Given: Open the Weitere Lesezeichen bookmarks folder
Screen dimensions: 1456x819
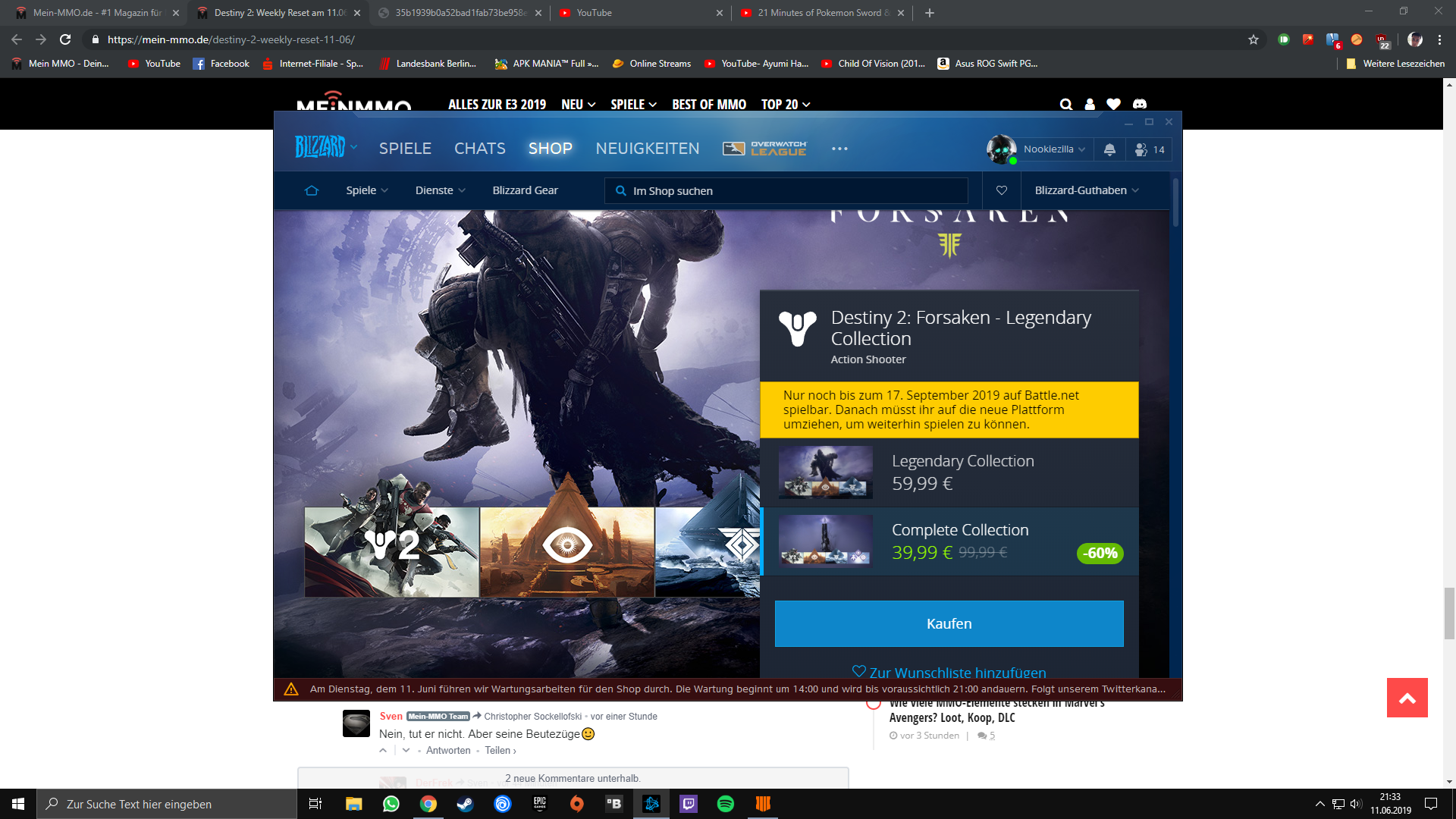Looking at the screenshot, I should [1395, 64].
